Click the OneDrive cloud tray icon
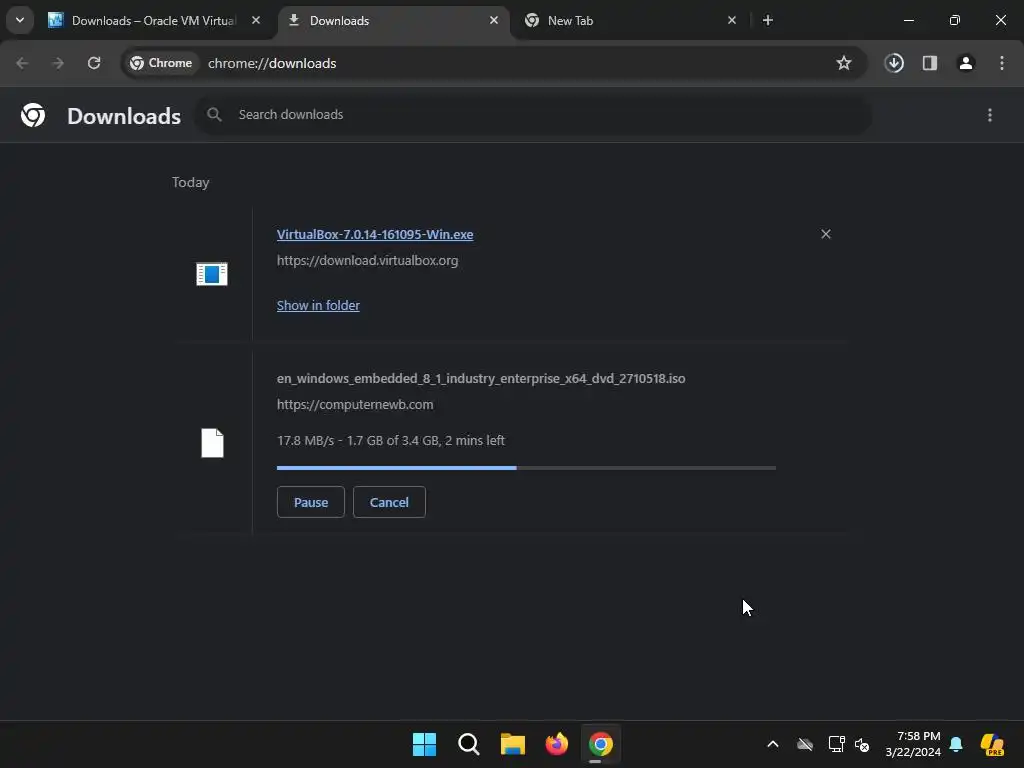The width and height of the screenshot is (1024, 768). pos(805,744)
